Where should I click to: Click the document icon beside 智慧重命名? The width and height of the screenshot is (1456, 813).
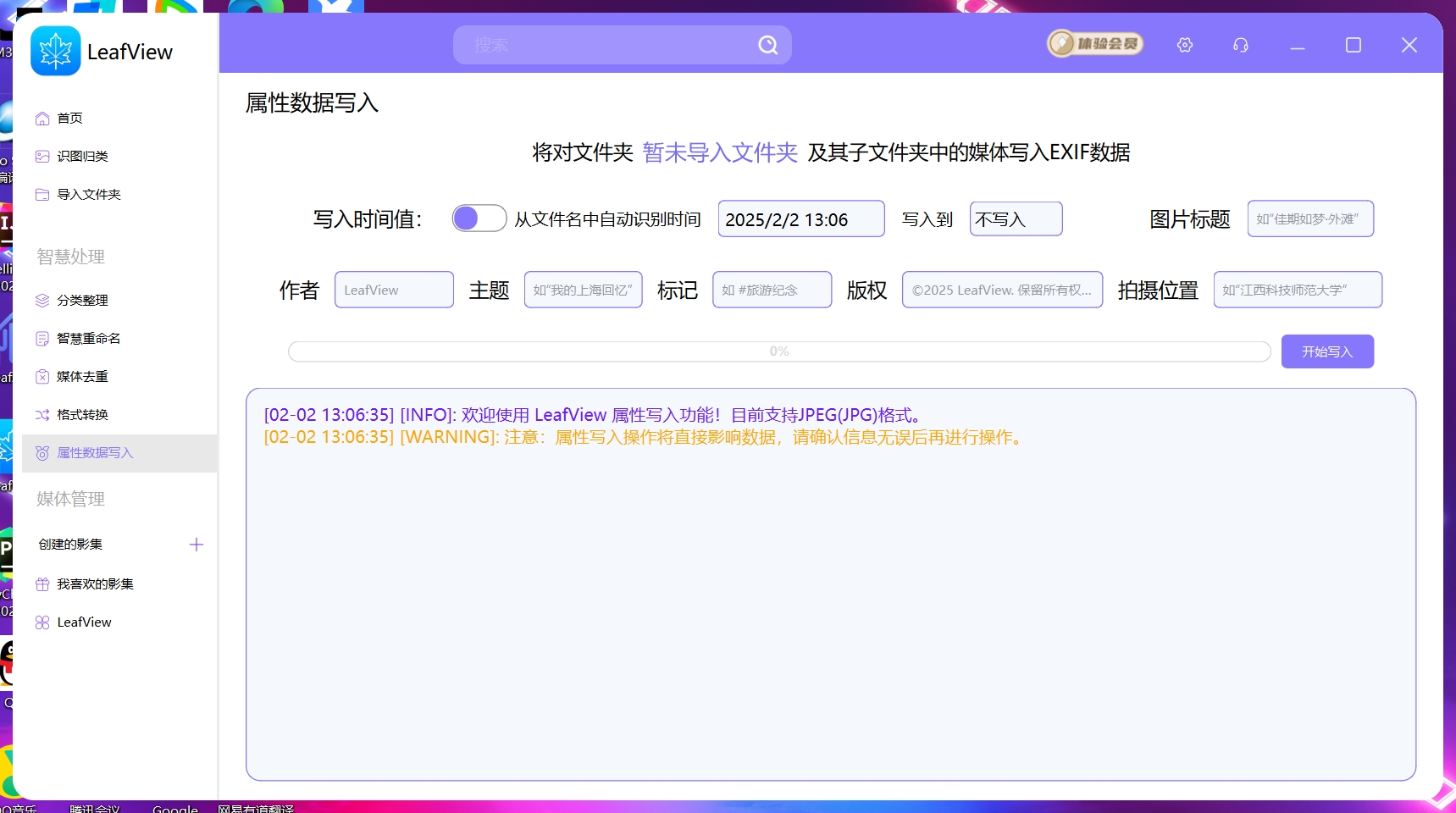pos(42,339)
